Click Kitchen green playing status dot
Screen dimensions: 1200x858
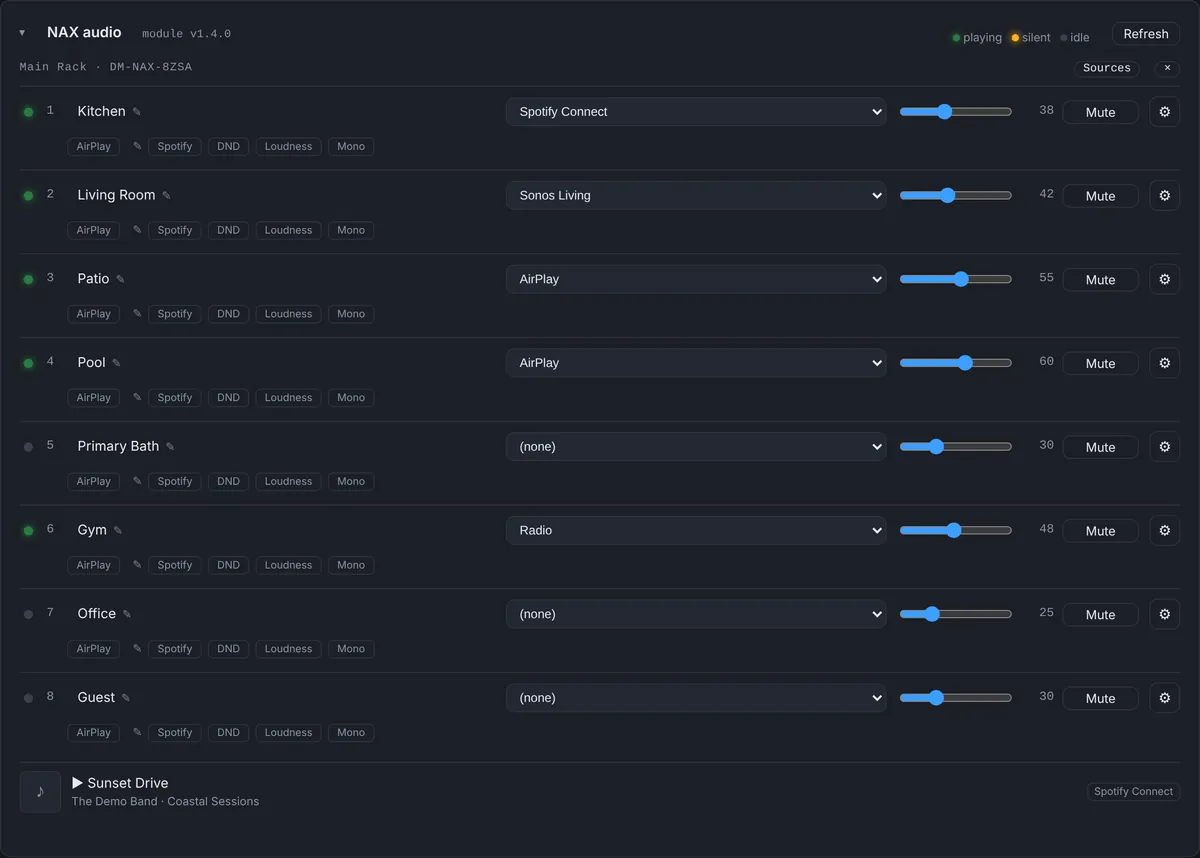coord(28,112)
